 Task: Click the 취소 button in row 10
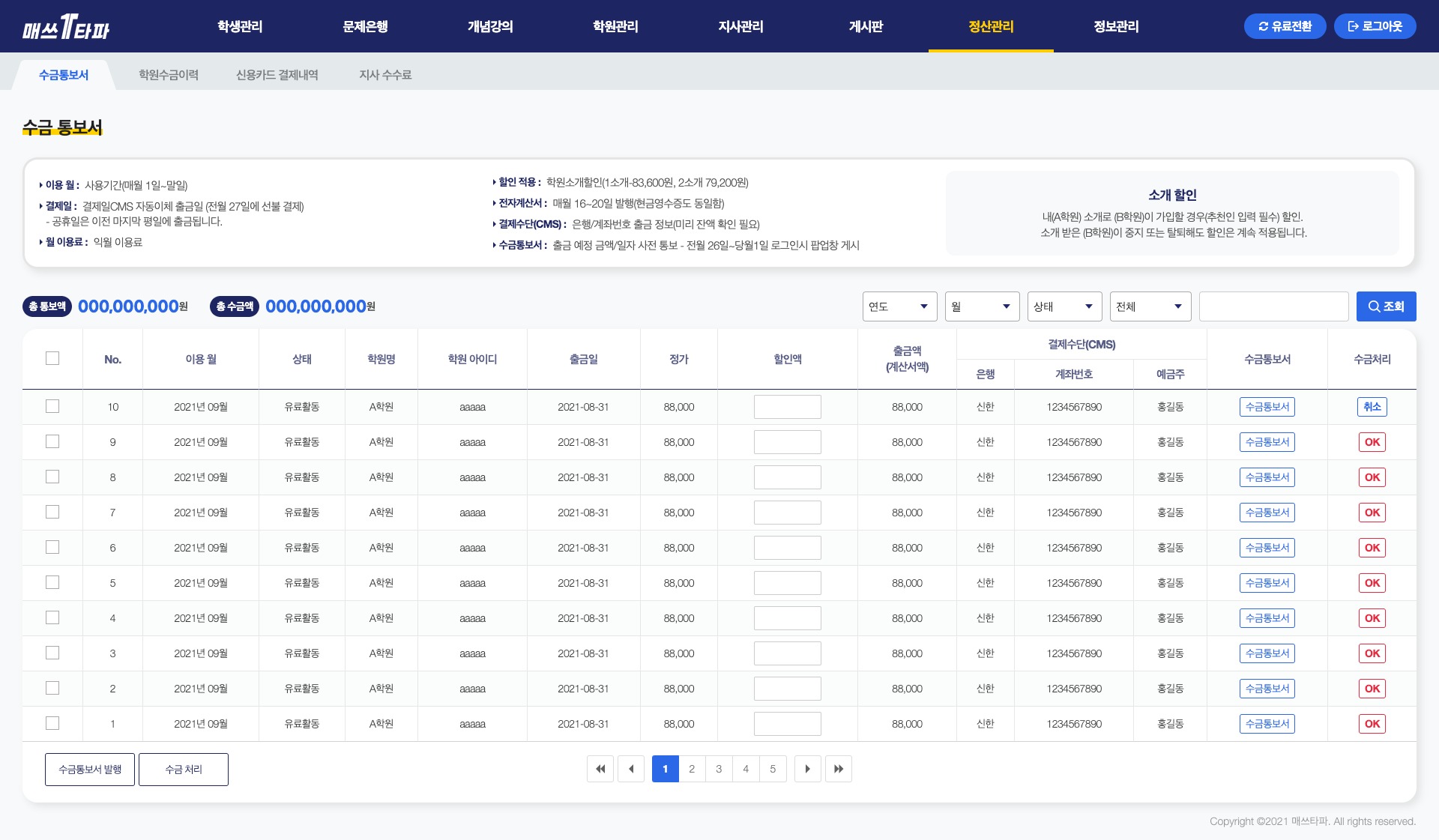coord(1372,407)
